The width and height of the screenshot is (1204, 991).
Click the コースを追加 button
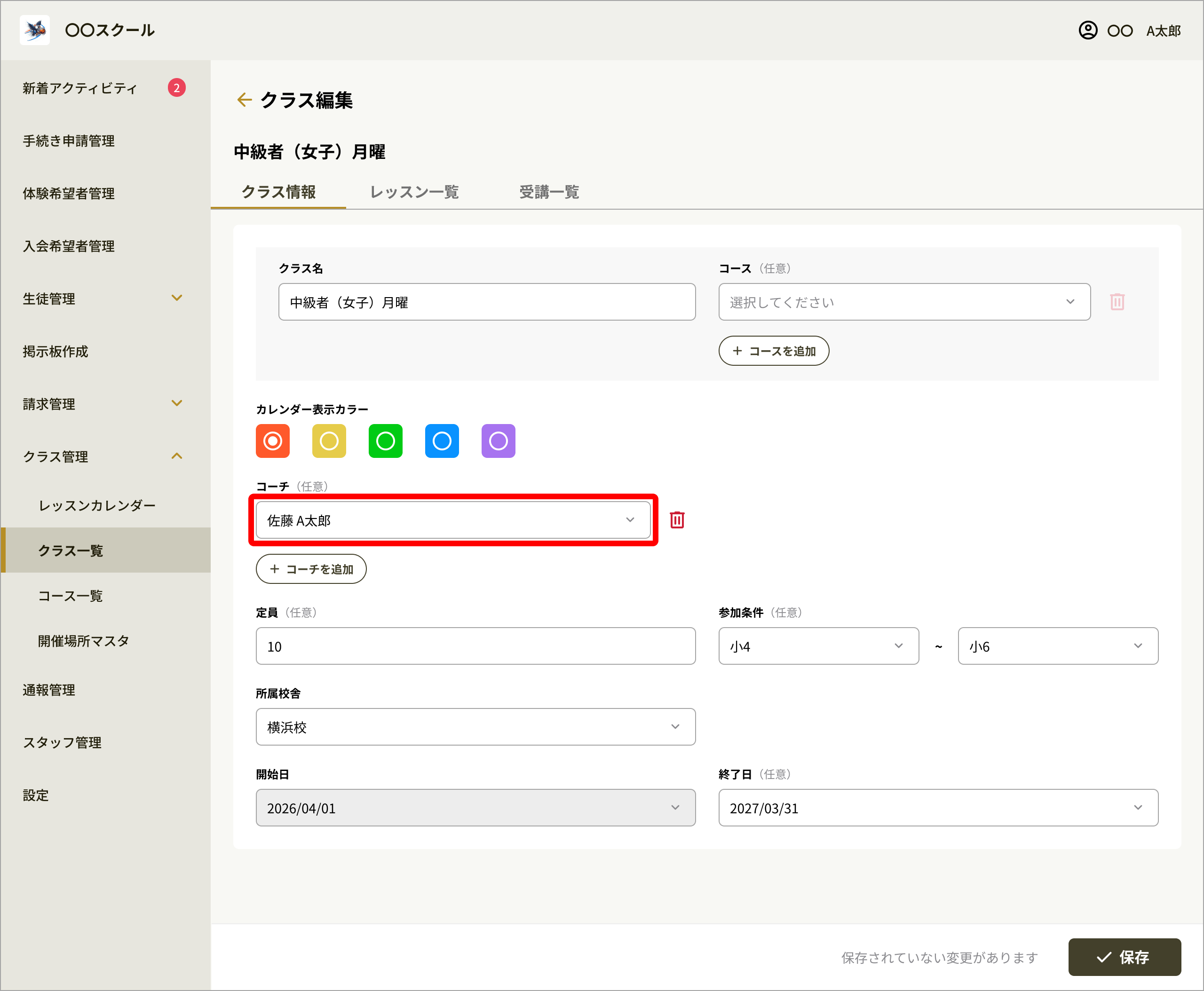tap(774, 351)
